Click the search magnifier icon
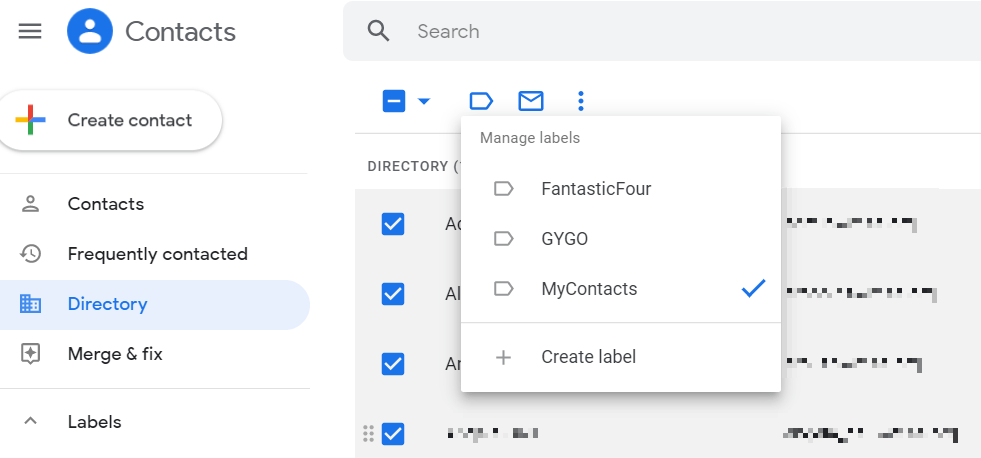Image resolution: width=981 pixels, height=458 pixels. [379, 31]
